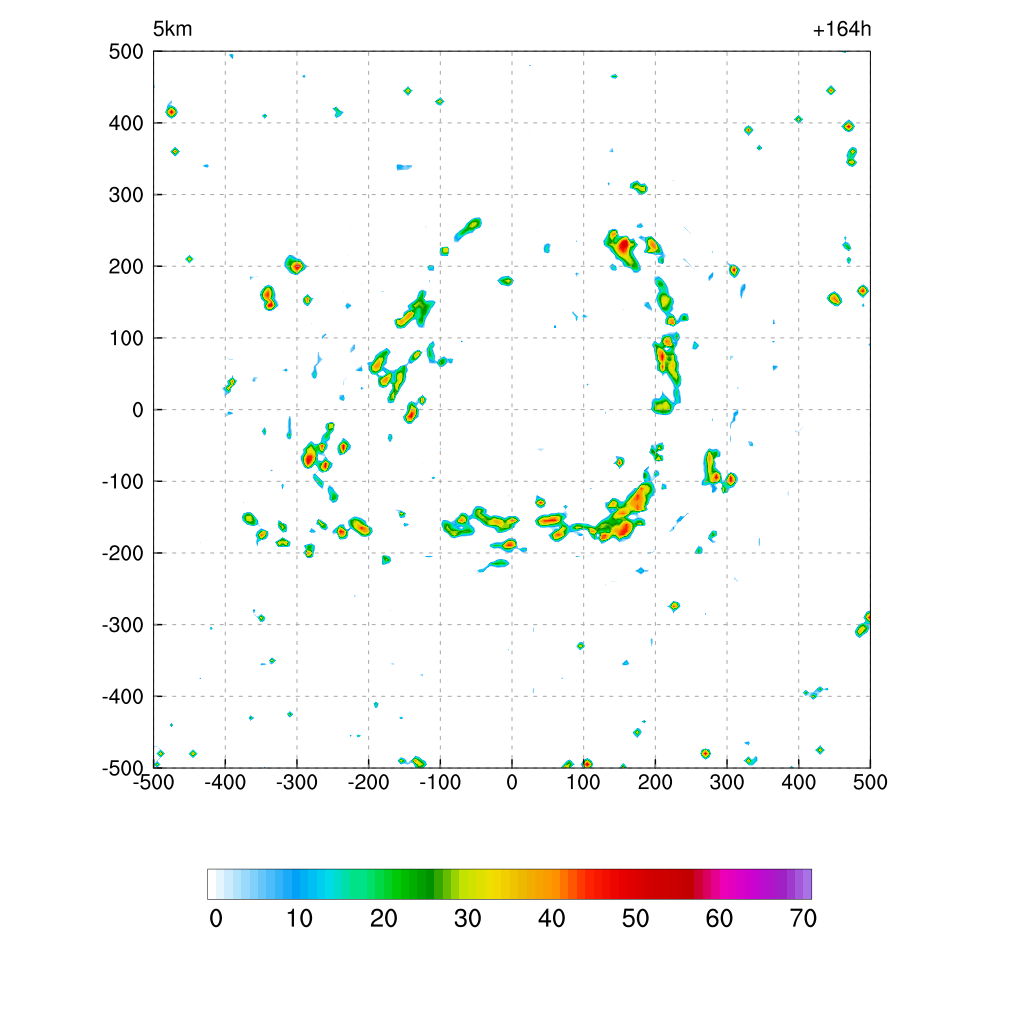Click the x-axis tick label 300

click(727, 782)
